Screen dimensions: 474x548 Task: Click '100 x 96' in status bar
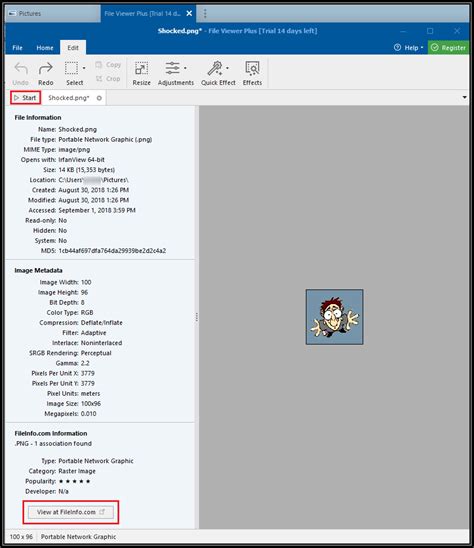21,537
